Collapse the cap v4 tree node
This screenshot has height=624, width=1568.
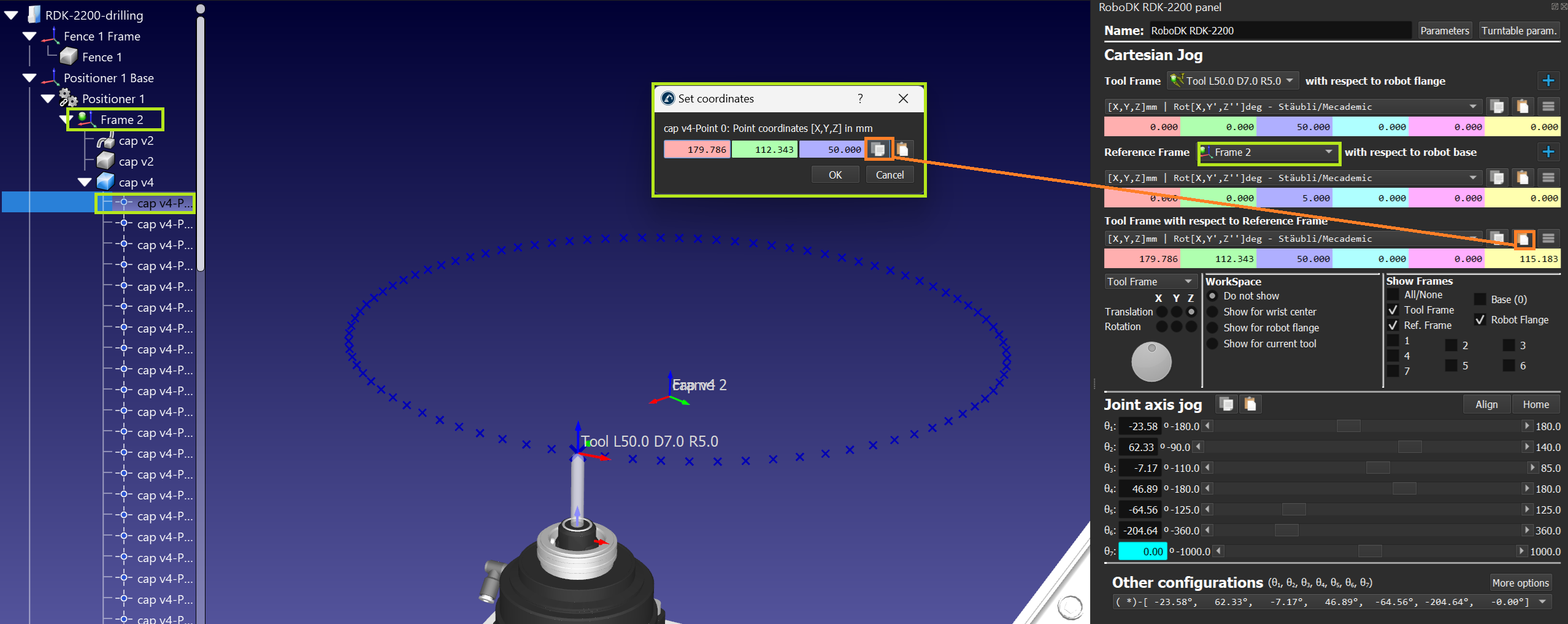point(85,182)
